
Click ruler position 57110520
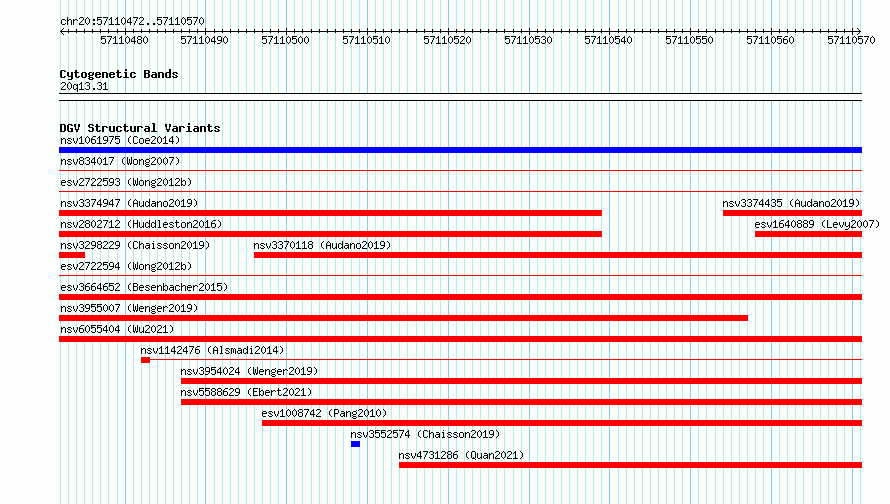coord(447,40)
